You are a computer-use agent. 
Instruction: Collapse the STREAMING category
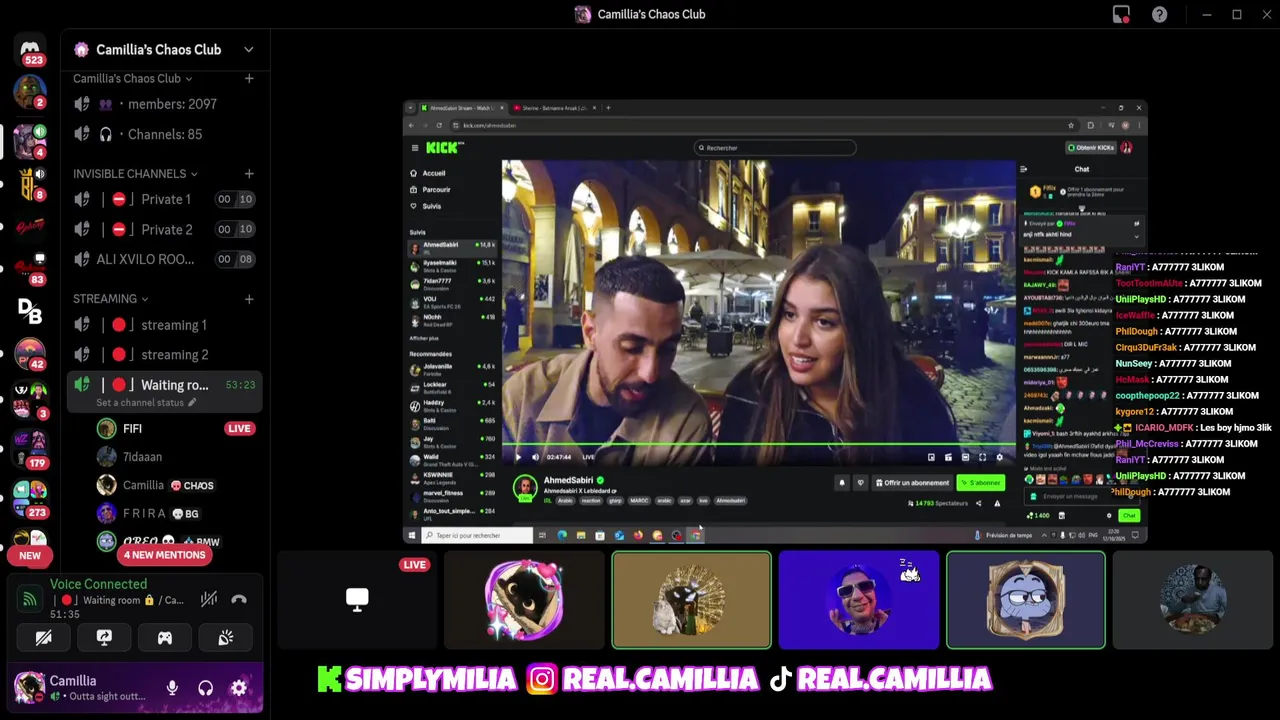point(110,299)
